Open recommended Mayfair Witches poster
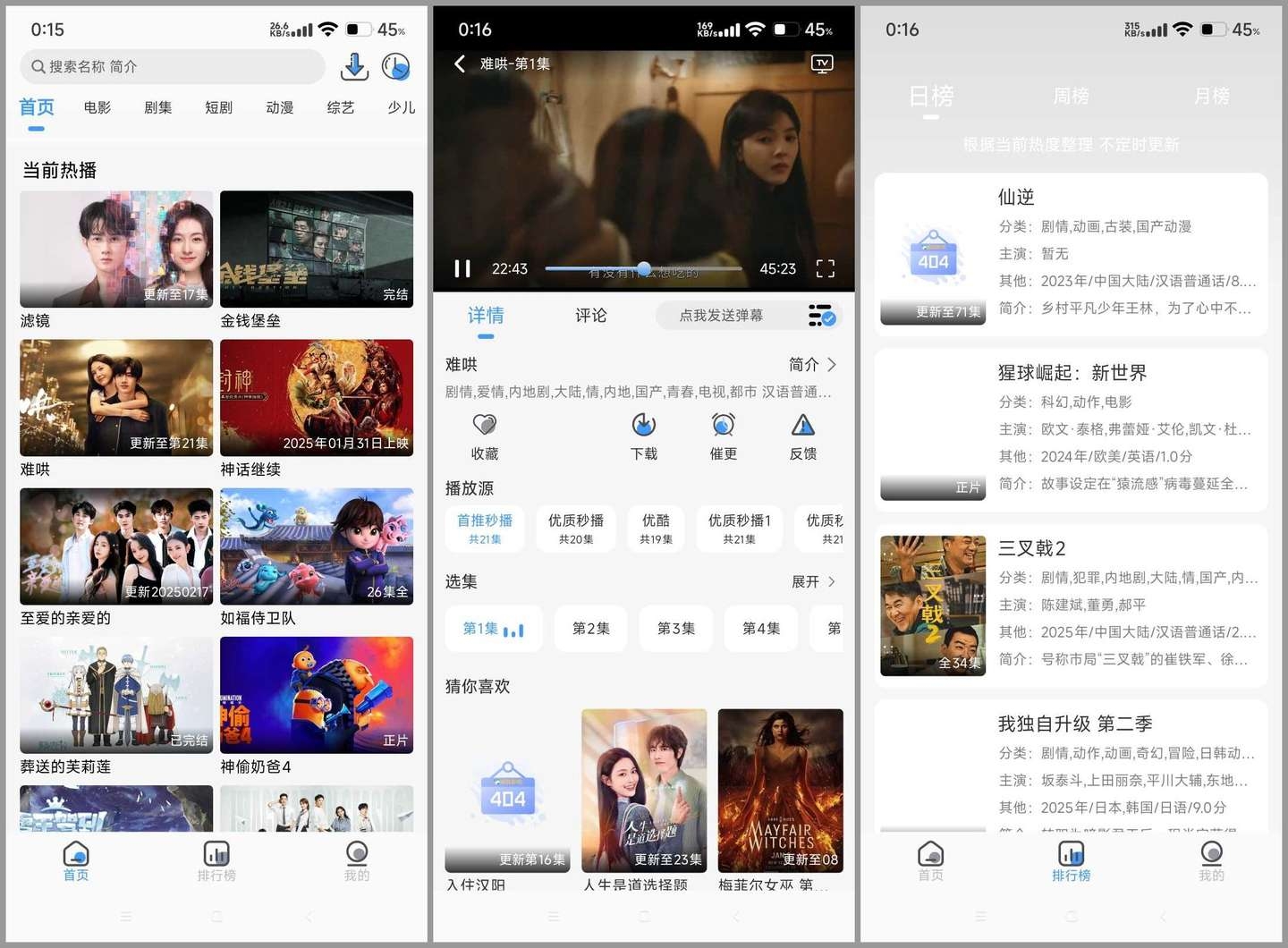The image size is (1288, 948). [x=781, y=791]
